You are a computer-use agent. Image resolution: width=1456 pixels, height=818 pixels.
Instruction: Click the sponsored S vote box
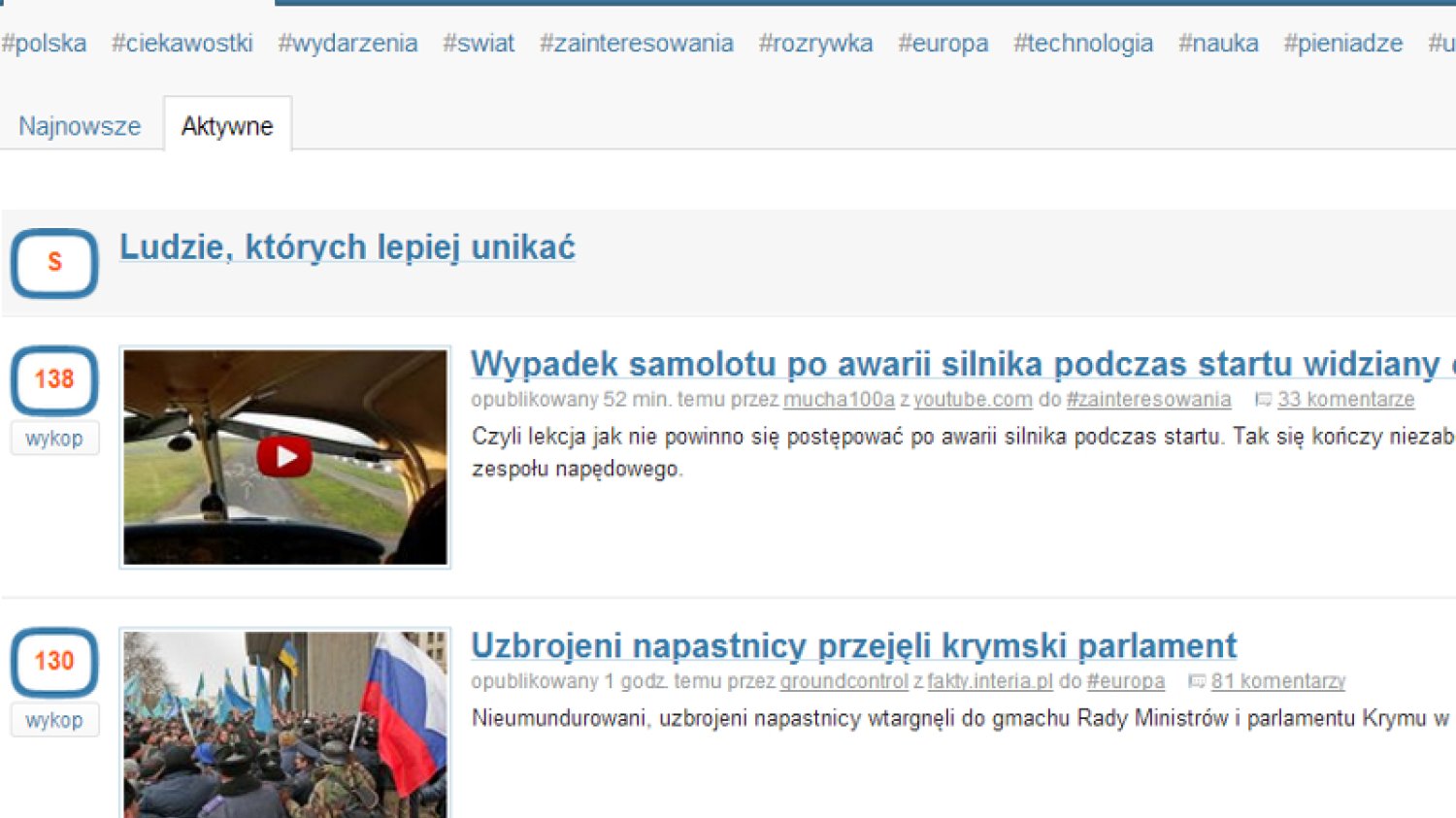click(54, 263)
